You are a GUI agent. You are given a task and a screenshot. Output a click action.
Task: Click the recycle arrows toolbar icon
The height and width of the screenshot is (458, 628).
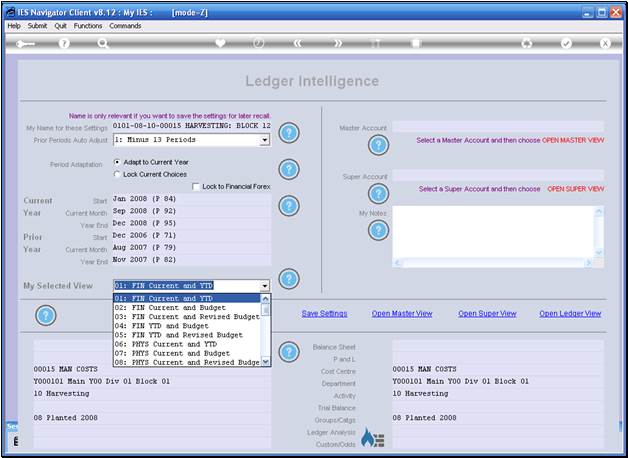527,43
